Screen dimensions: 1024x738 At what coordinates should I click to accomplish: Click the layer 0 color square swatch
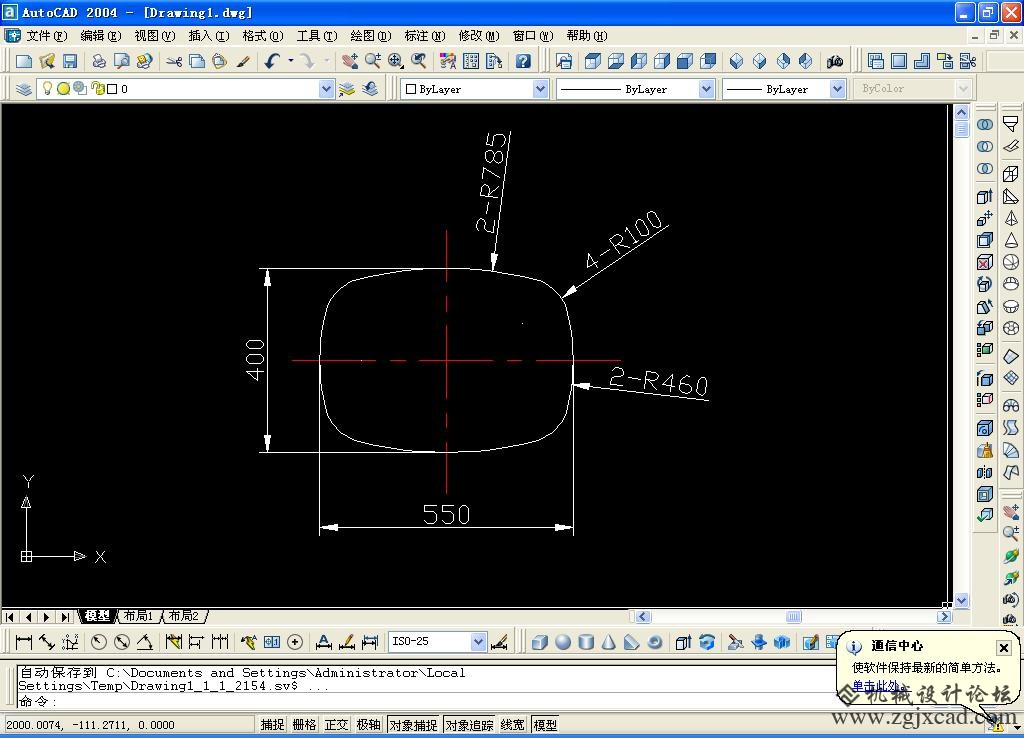pos(112,89)
